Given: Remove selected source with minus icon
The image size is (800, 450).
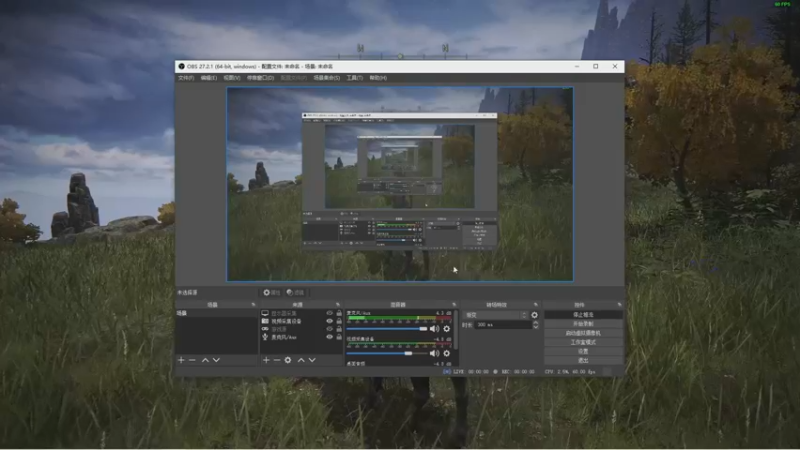Looking at the screenshot, I should coord(277,360).
